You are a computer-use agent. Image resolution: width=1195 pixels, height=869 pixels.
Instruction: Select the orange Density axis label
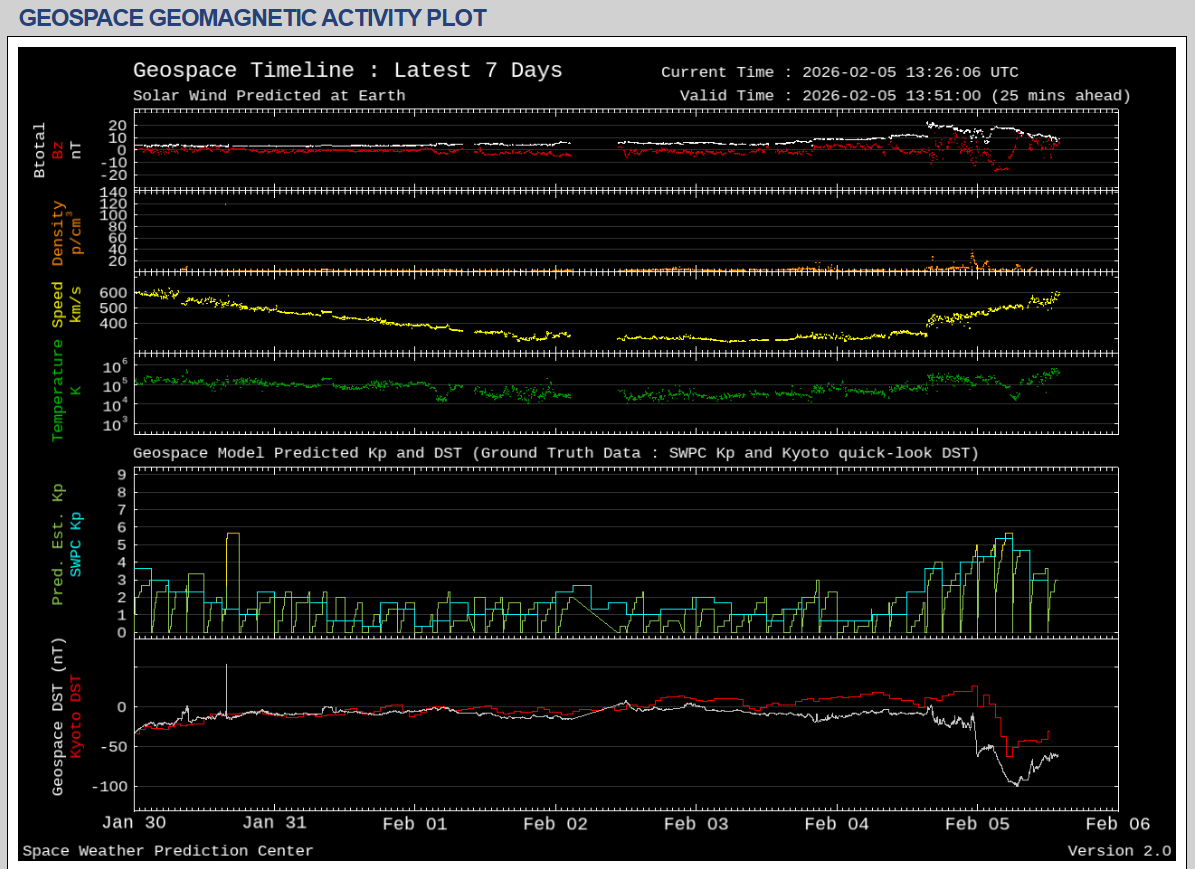coord(58,233)
